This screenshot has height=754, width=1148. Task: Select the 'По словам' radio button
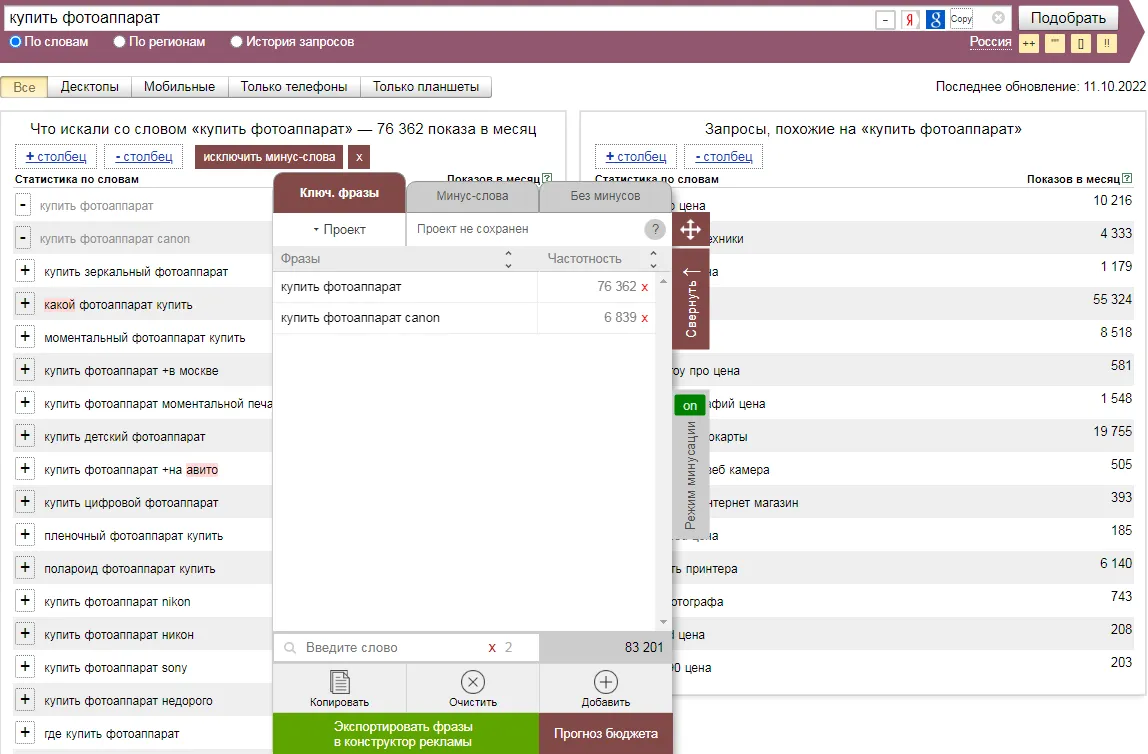15,42
